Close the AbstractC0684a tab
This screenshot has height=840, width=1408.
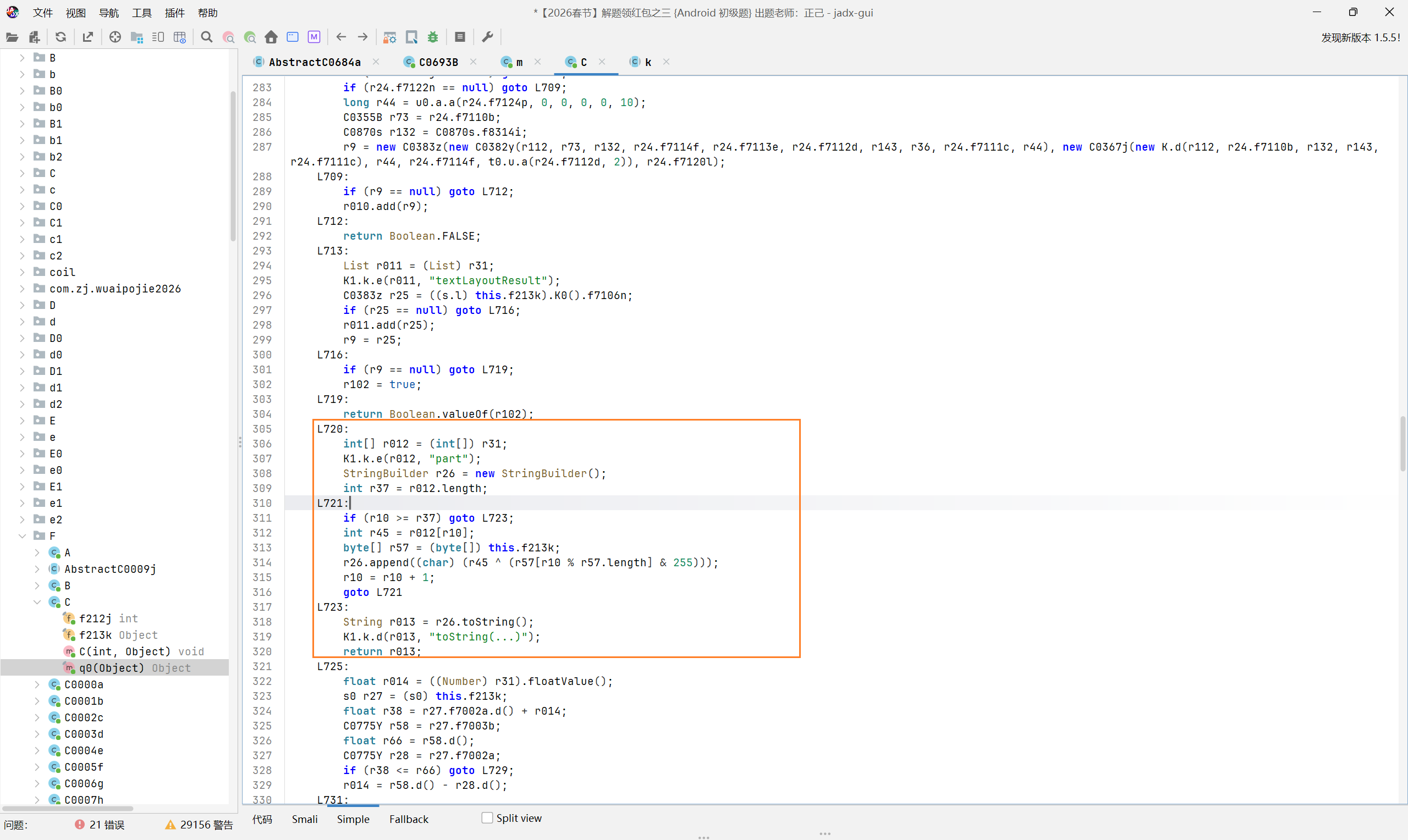click(x=376, y=62)
